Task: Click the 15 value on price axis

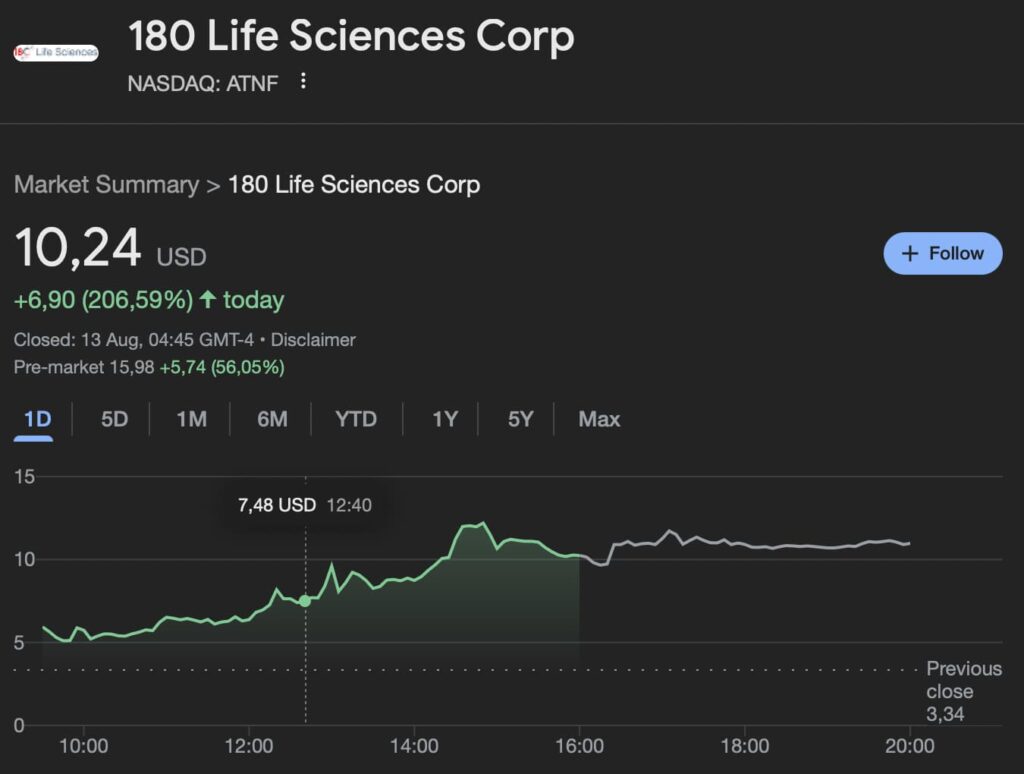Action: [24, 477]
